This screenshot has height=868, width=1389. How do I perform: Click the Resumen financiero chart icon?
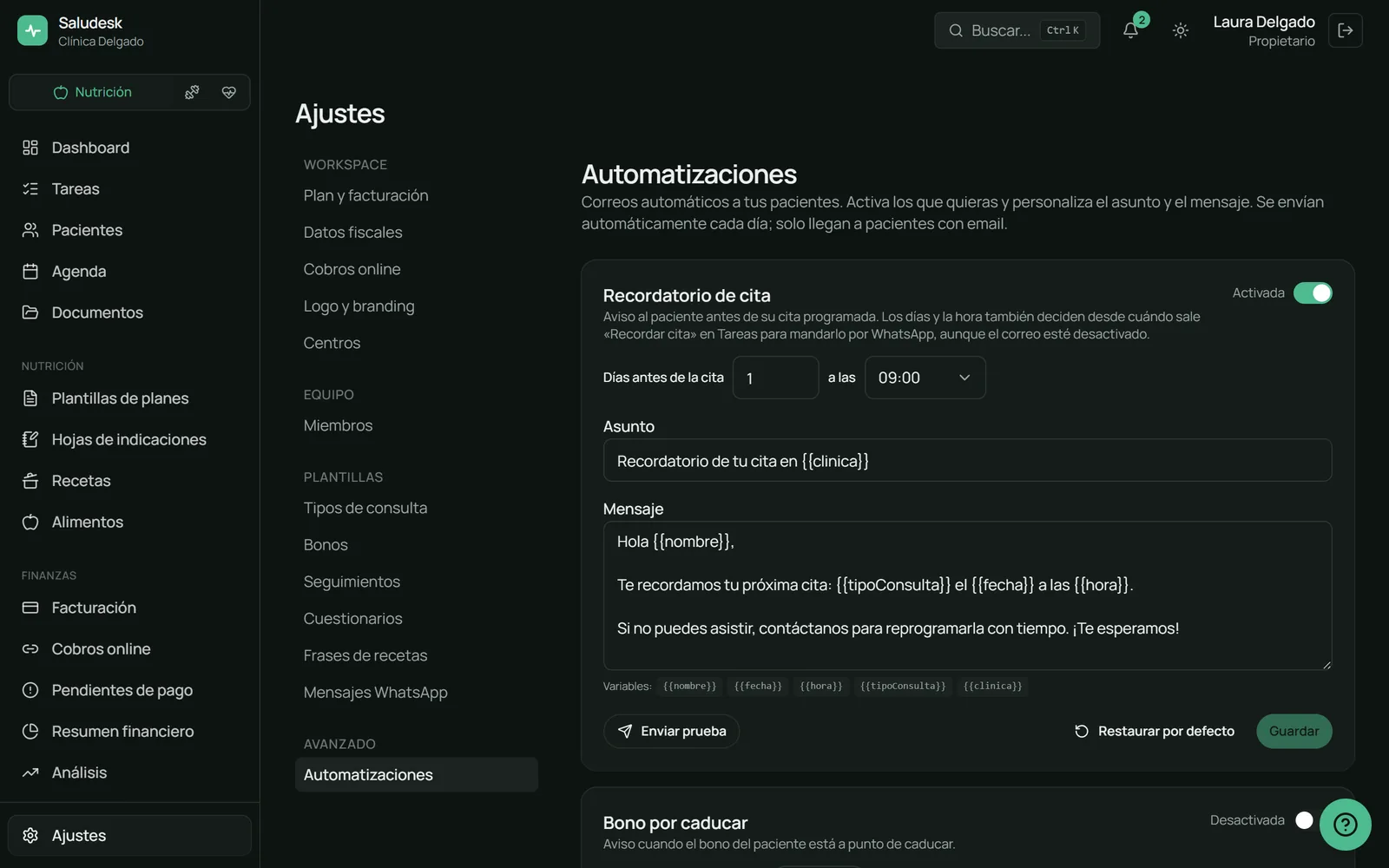click(x=30, y=731)
